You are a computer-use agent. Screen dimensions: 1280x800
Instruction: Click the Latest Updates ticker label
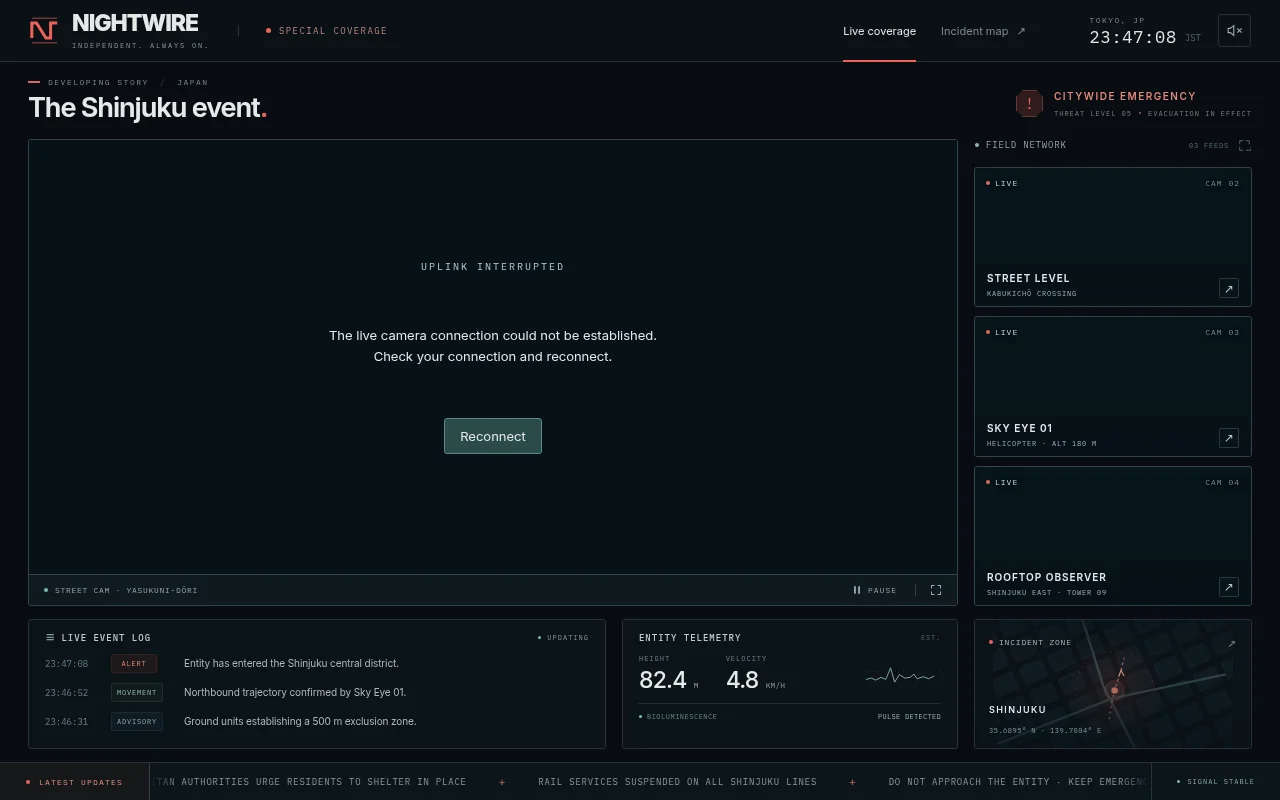75,782
